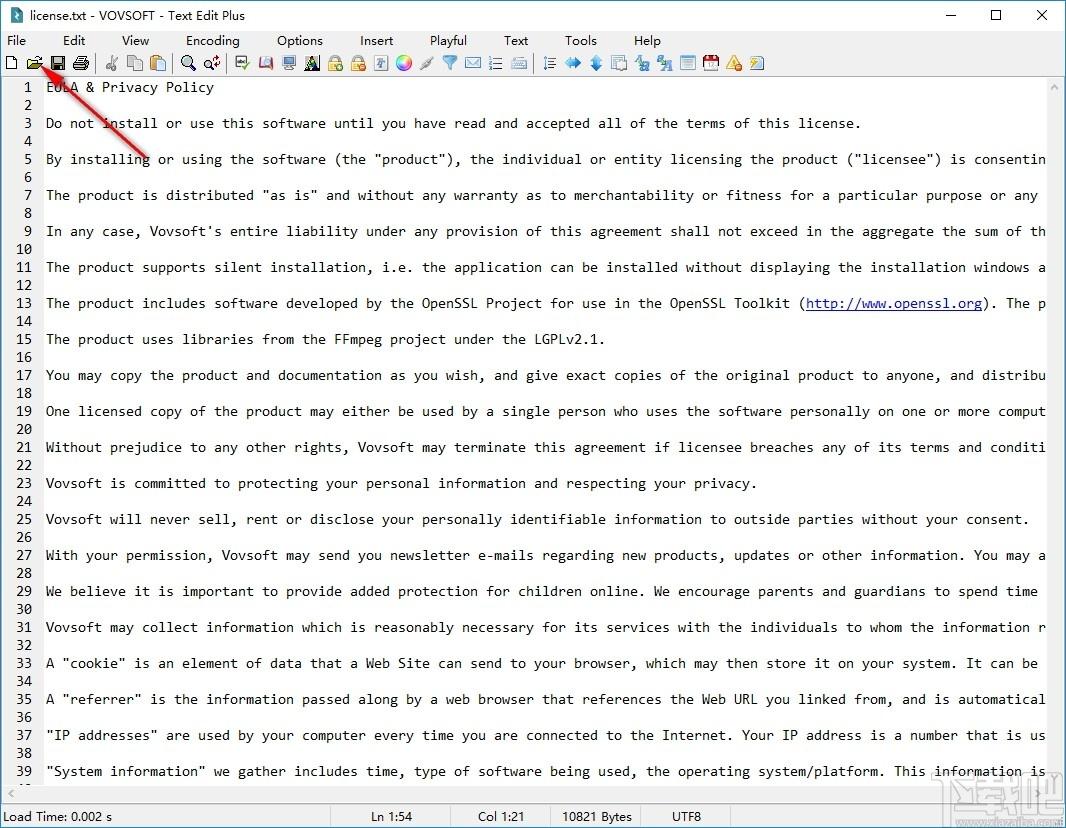Click the numbered list icon
The image size is (1066, 828).
[496, 63]
